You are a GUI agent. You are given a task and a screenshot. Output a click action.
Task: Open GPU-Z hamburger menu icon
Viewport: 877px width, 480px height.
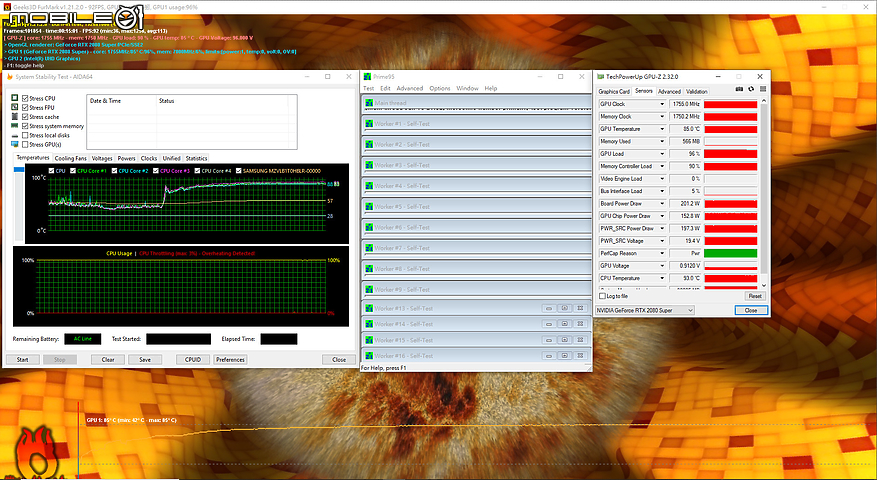[763, 90]
